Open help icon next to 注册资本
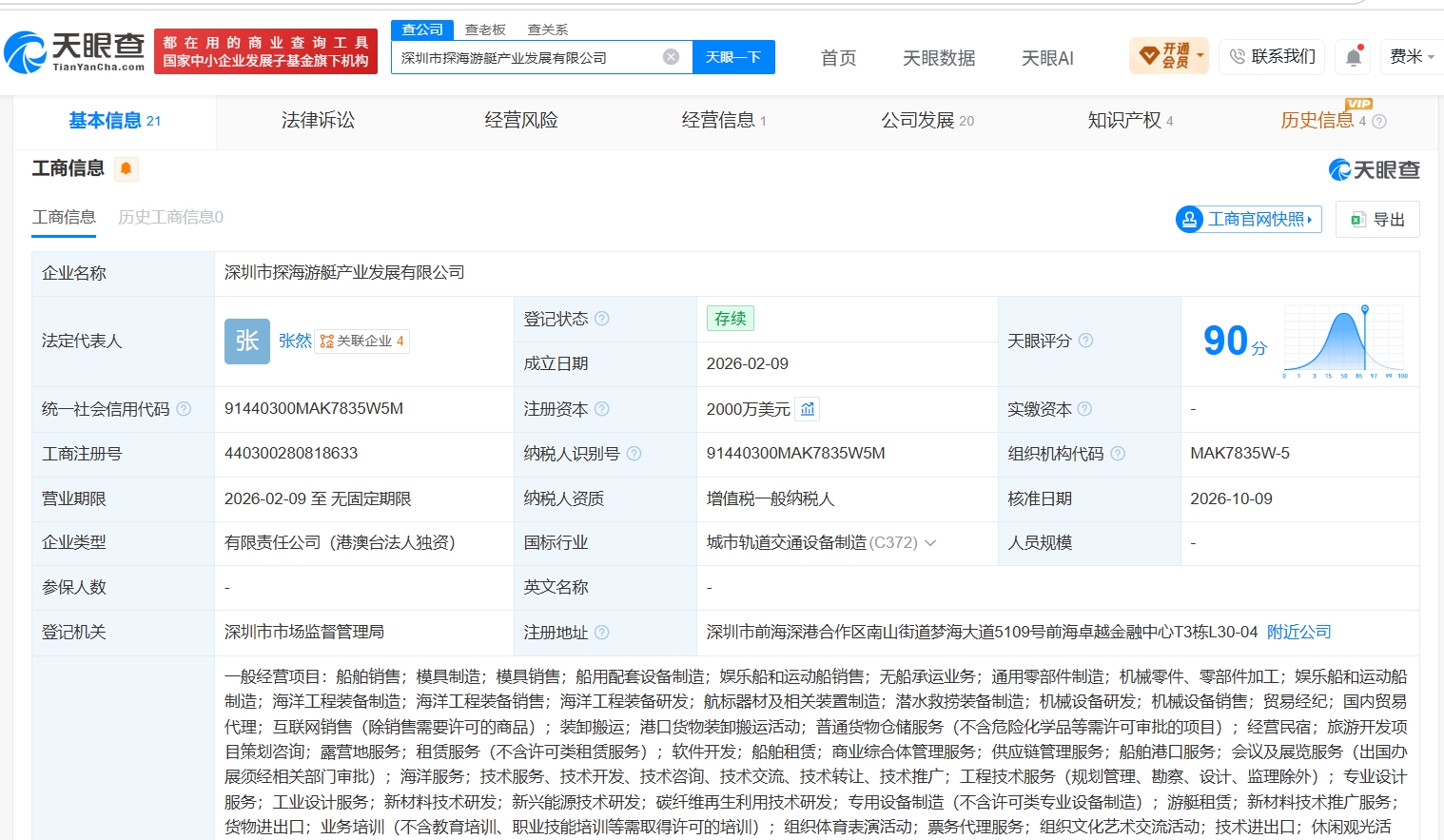The image size is (1444, 840). [x=602, y=409]
